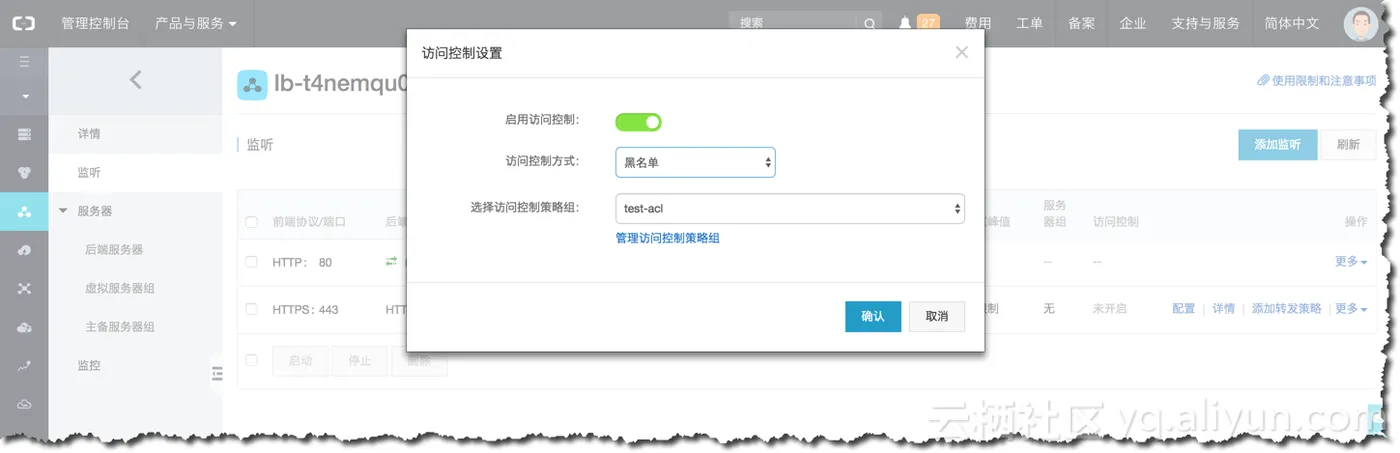
Task: Click the 确认 button in the dialog
Action: [873, 316]
